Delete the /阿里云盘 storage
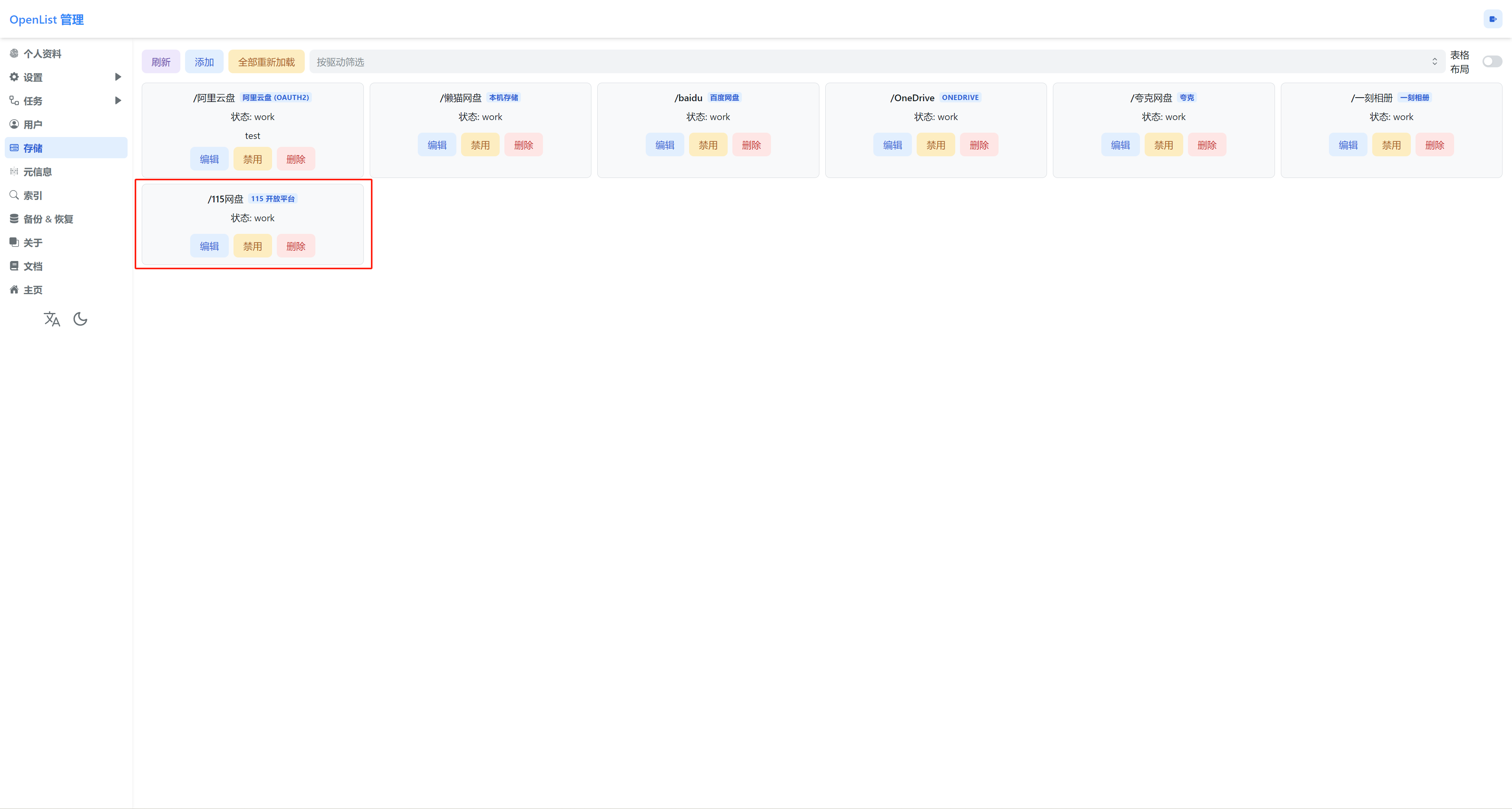 (x=296, y=159)
